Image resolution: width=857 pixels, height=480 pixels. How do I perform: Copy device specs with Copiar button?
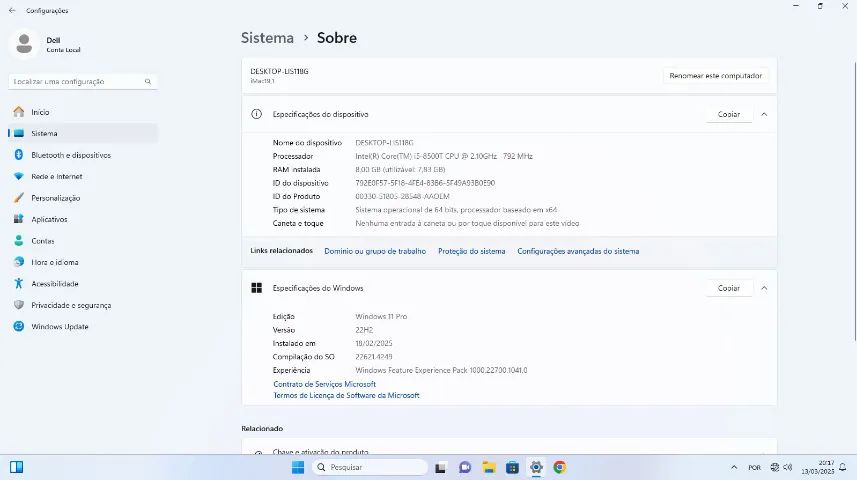(729, 114)
